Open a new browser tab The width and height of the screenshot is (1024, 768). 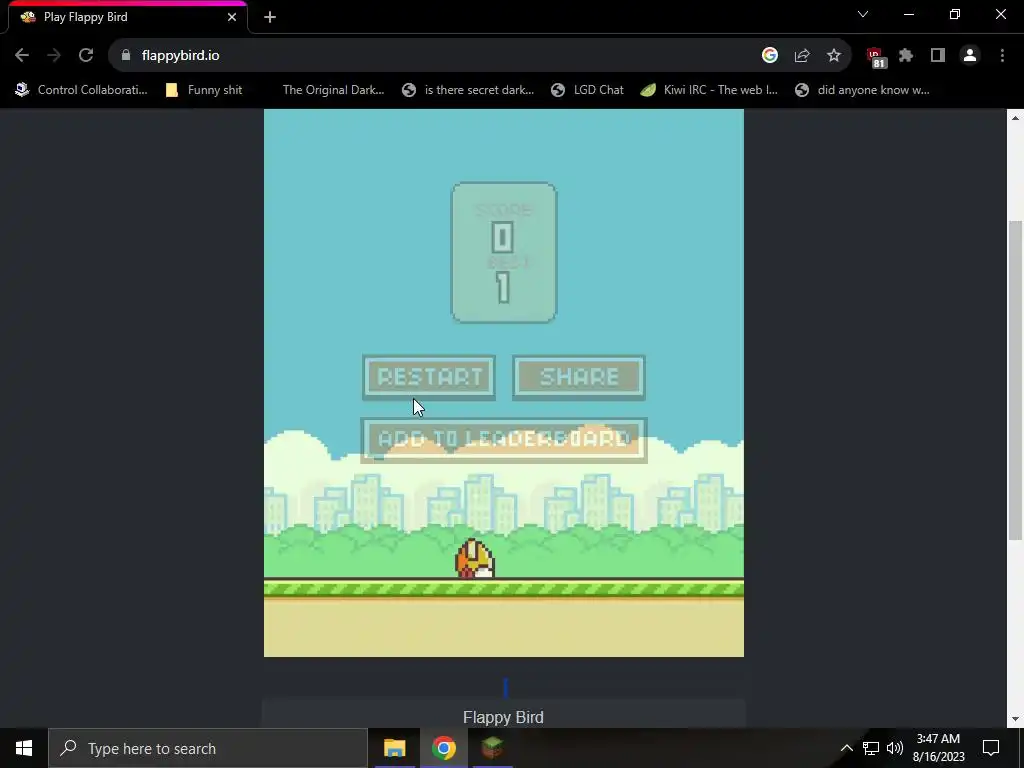270,17
